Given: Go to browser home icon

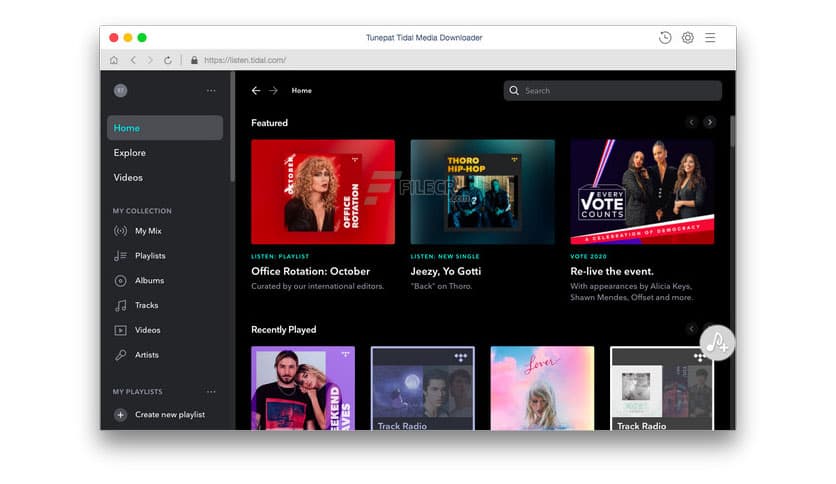Looking at the screenshot, I should 114,60.
